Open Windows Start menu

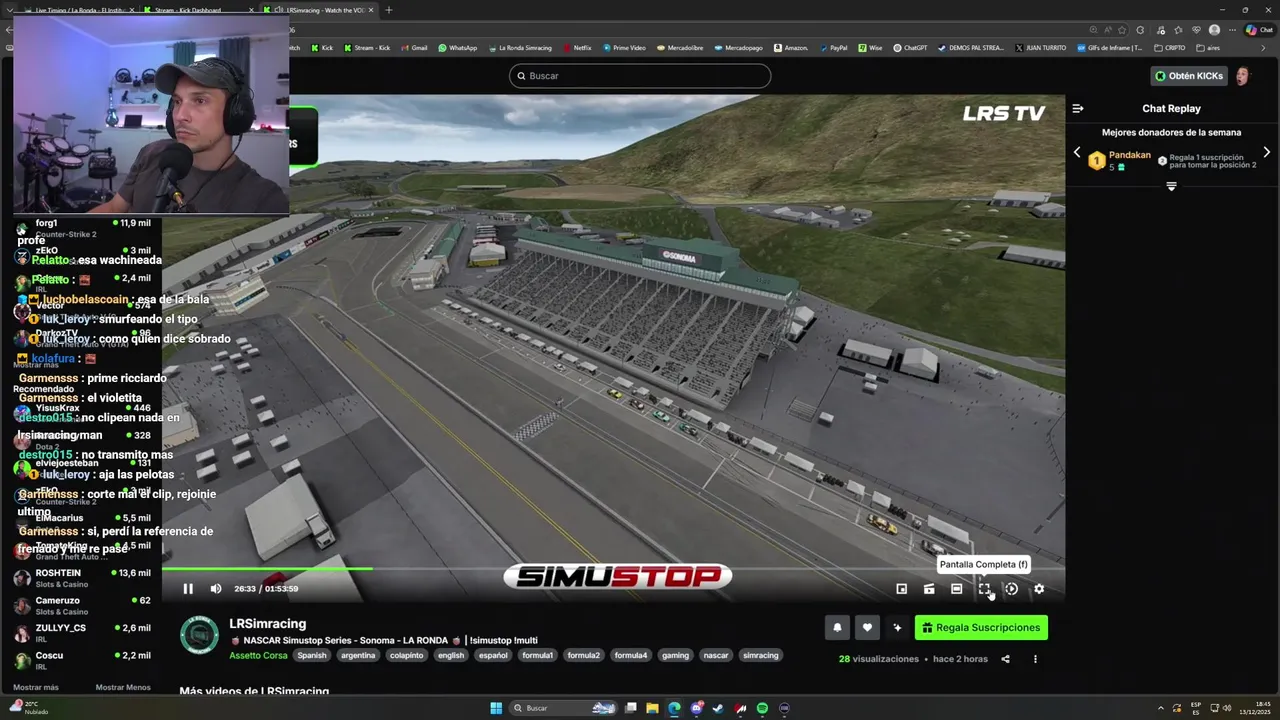pos(496,708)
